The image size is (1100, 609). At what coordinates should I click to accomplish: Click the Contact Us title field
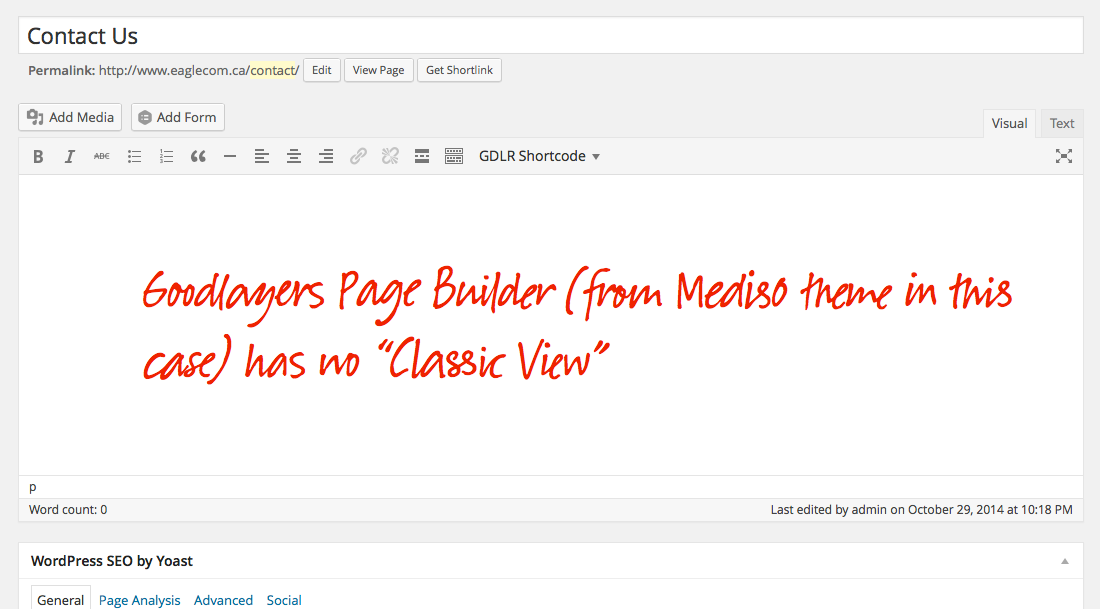(x=550, y=36)
